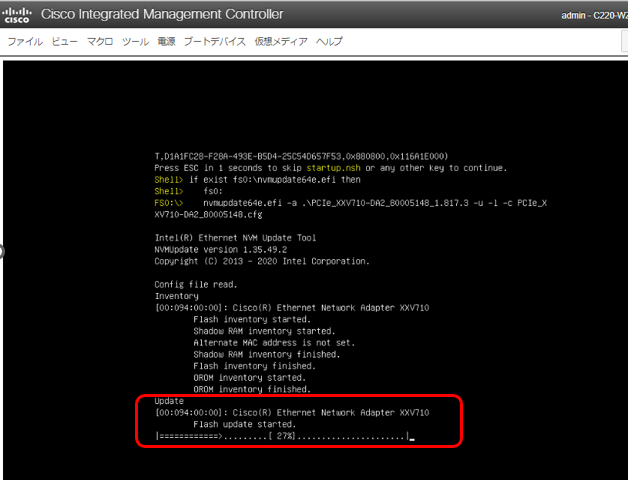628x480 pixels.
Task: Open the 仮想メディア menu
Action: click(x=281, y=42)
